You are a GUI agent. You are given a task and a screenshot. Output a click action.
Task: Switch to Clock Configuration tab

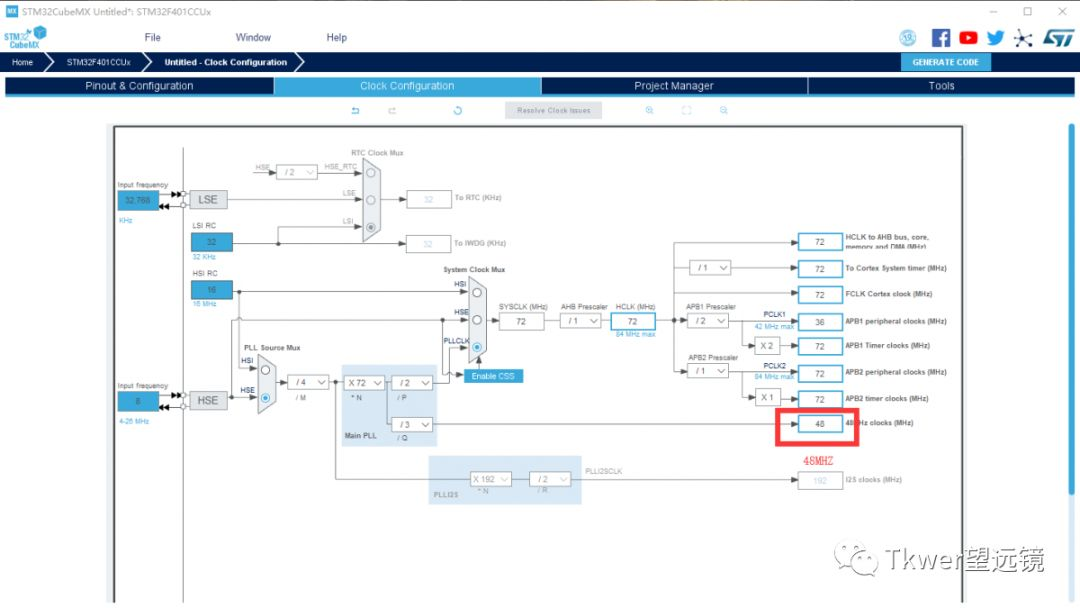pyautogui.click(x=407, y=86)
